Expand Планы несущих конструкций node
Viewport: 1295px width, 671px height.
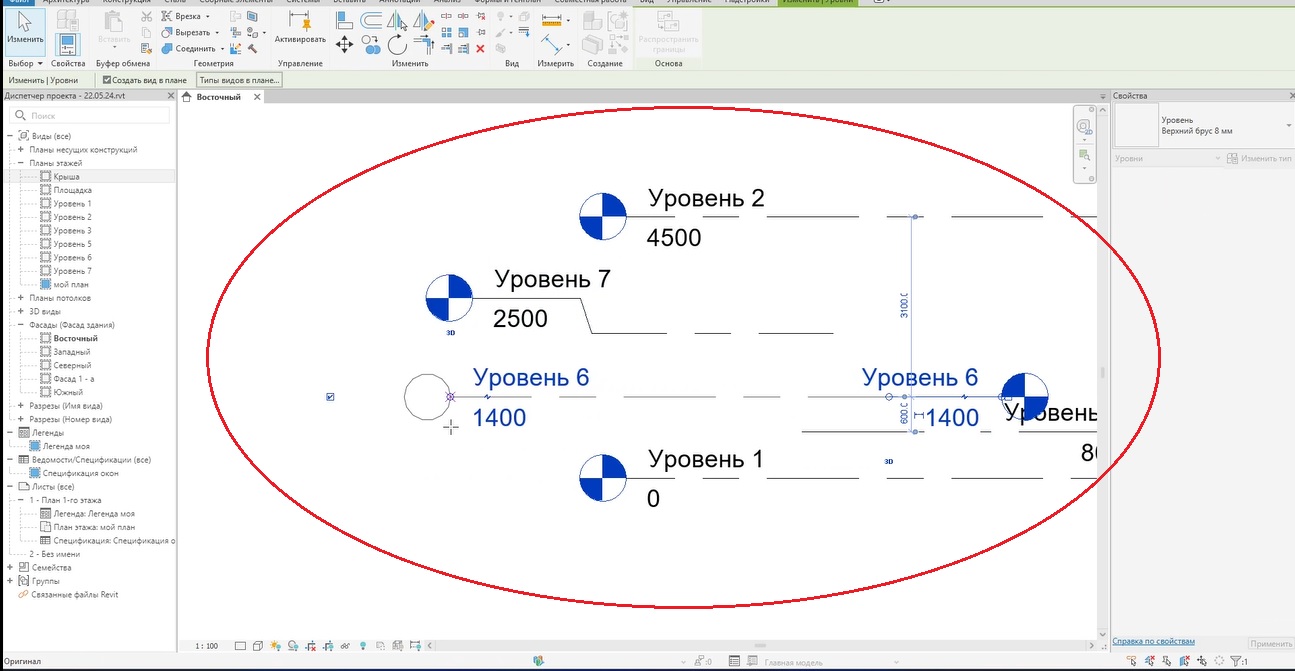(21, 149)
